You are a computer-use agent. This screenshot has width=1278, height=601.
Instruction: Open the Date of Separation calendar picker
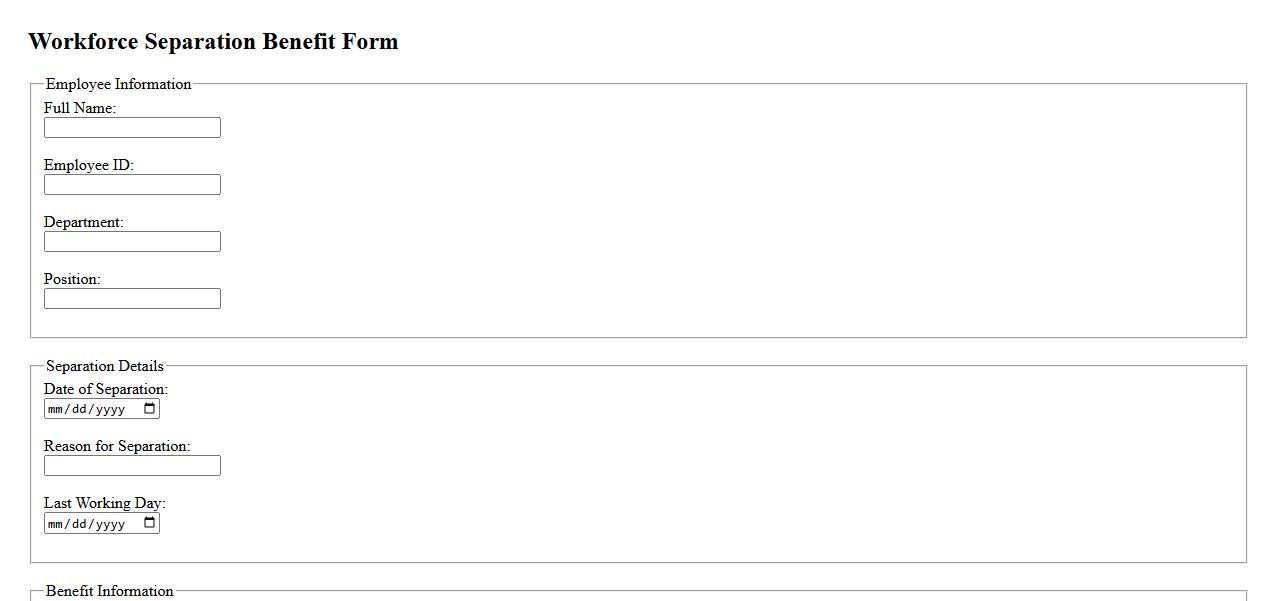pyautogui.click(x=150, y=409)
